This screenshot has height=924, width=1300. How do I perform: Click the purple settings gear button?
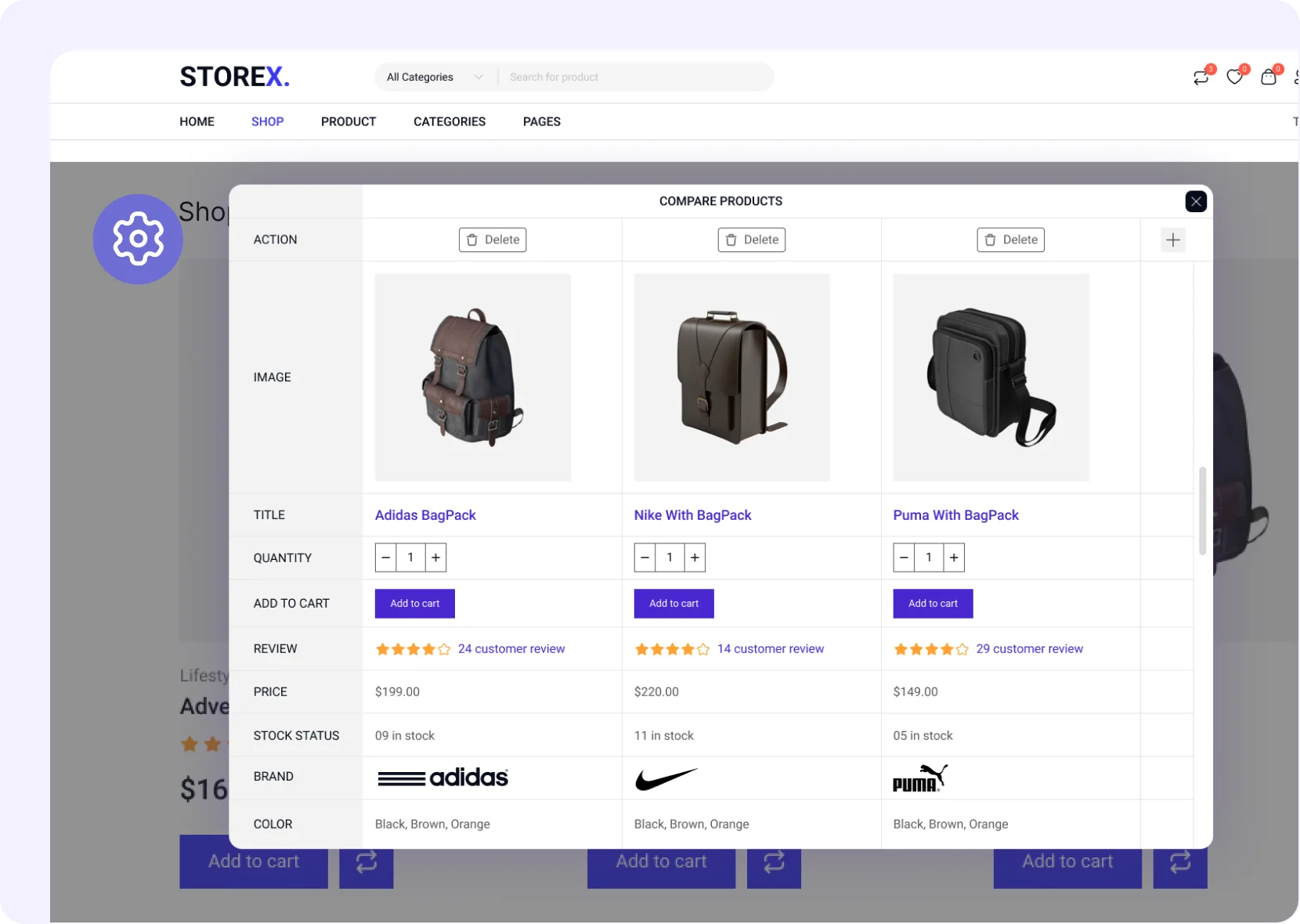click(x=138, y=239)
